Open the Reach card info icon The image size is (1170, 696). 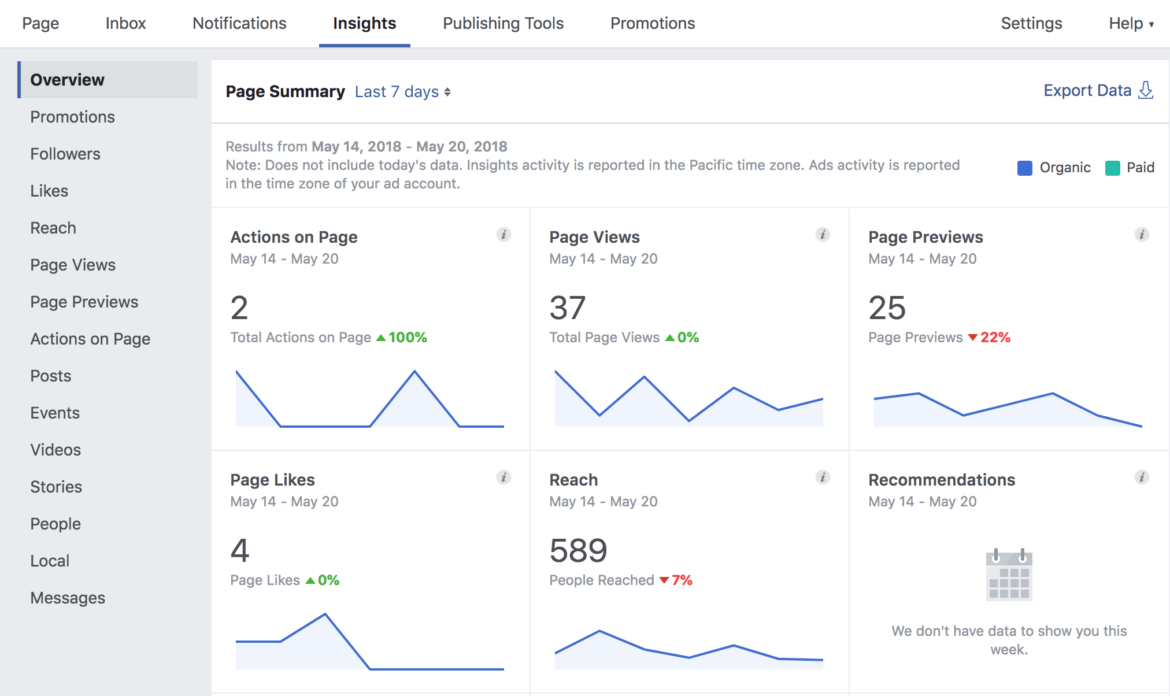click(x=822, y=477)
